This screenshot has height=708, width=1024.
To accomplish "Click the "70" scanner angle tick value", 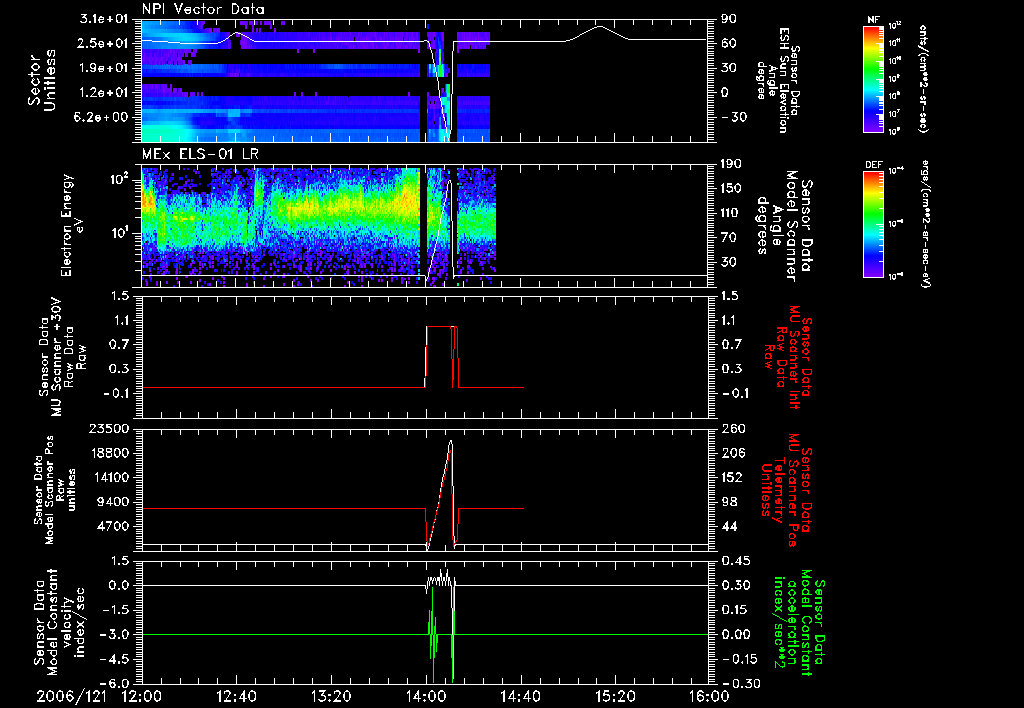I will point(729,237).
